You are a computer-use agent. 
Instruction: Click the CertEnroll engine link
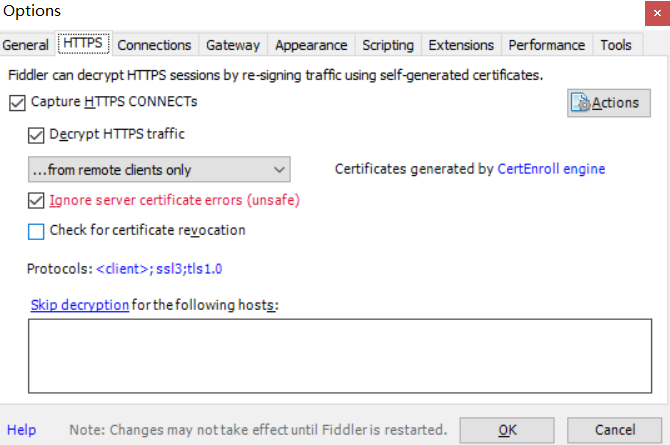(551, 169)
